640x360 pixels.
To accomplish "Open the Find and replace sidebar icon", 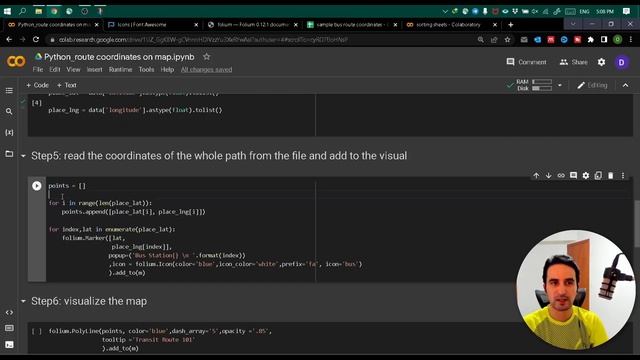I will [9, 111].
